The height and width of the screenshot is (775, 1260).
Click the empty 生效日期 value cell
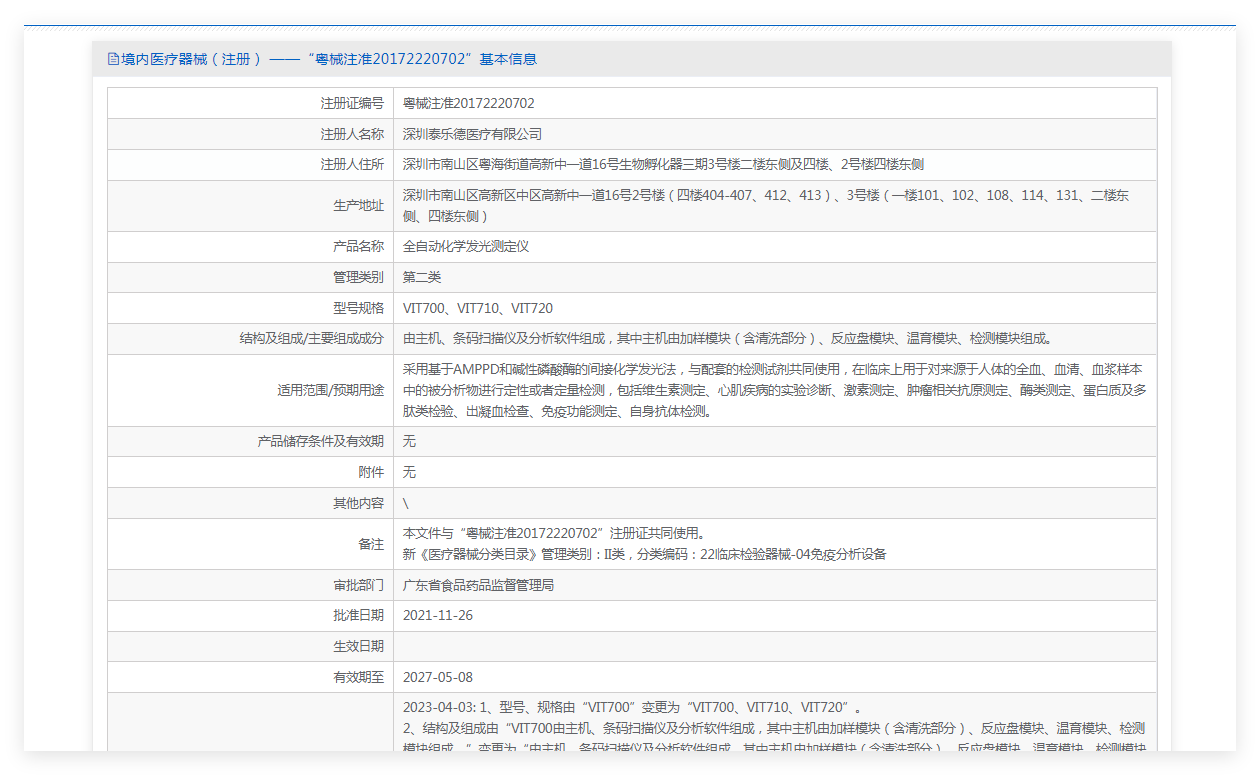click(774, 646)
